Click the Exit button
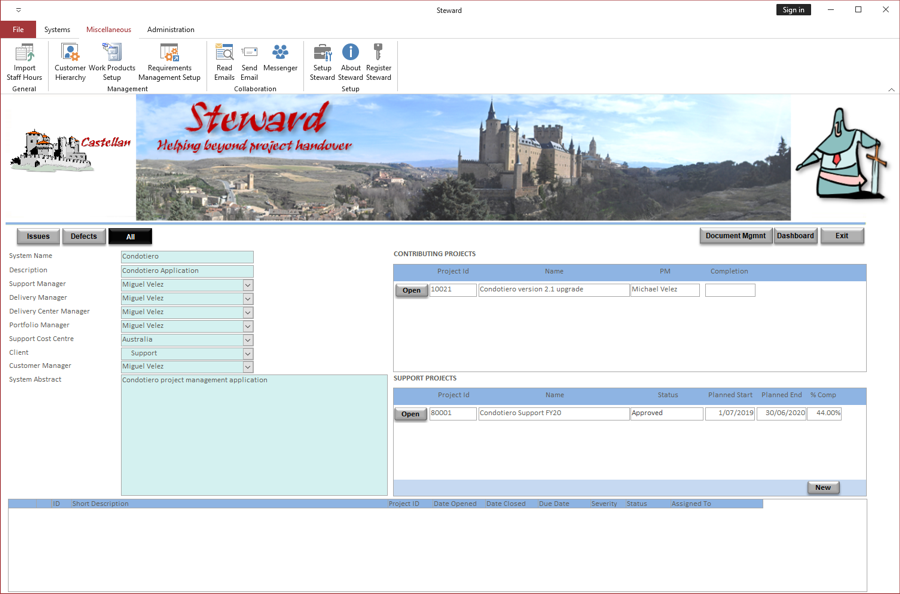This screenshot has width=900, height=594. pos(842,236)
